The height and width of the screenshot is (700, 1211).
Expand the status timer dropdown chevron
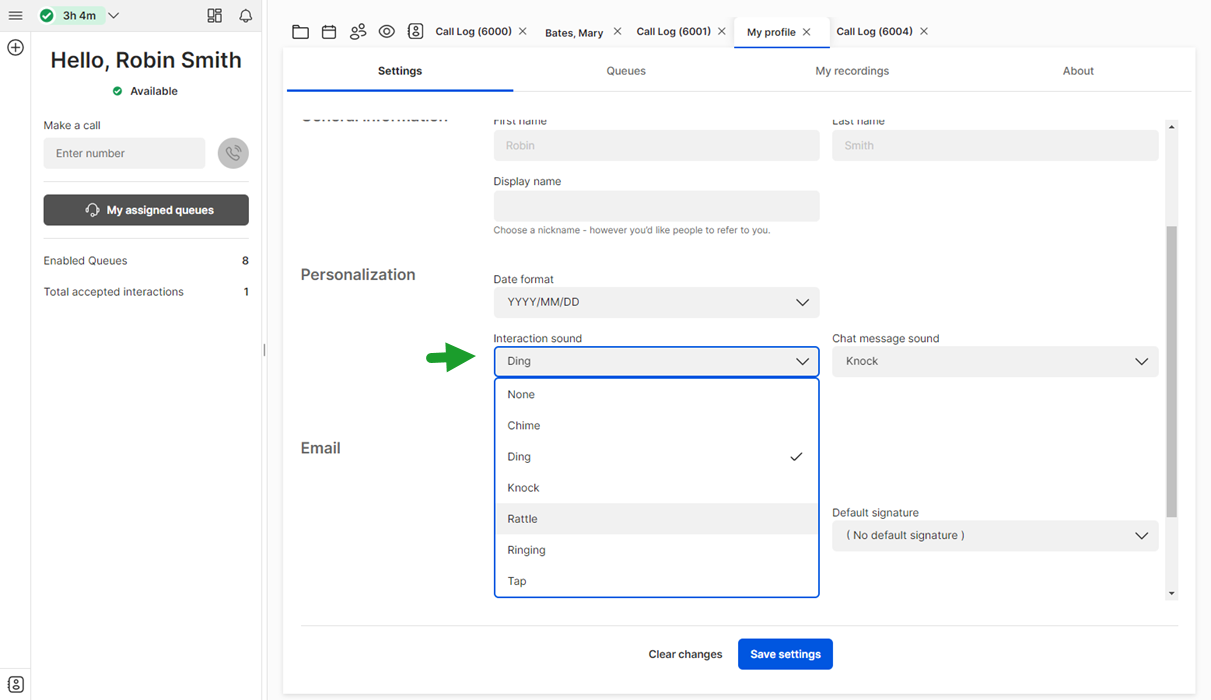[113, 16]
